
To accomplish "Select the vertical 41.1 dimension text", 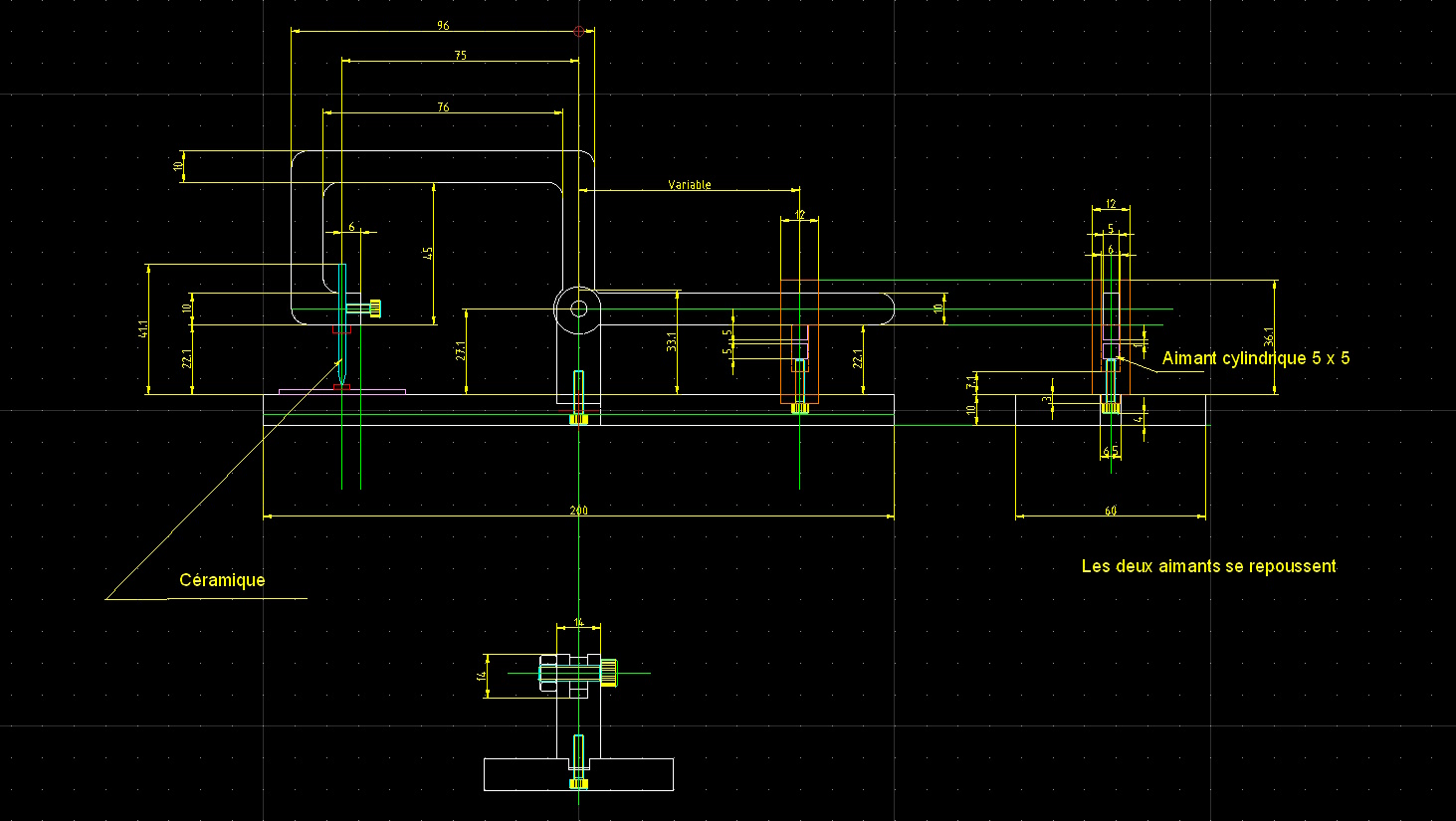I will [144, 328].
